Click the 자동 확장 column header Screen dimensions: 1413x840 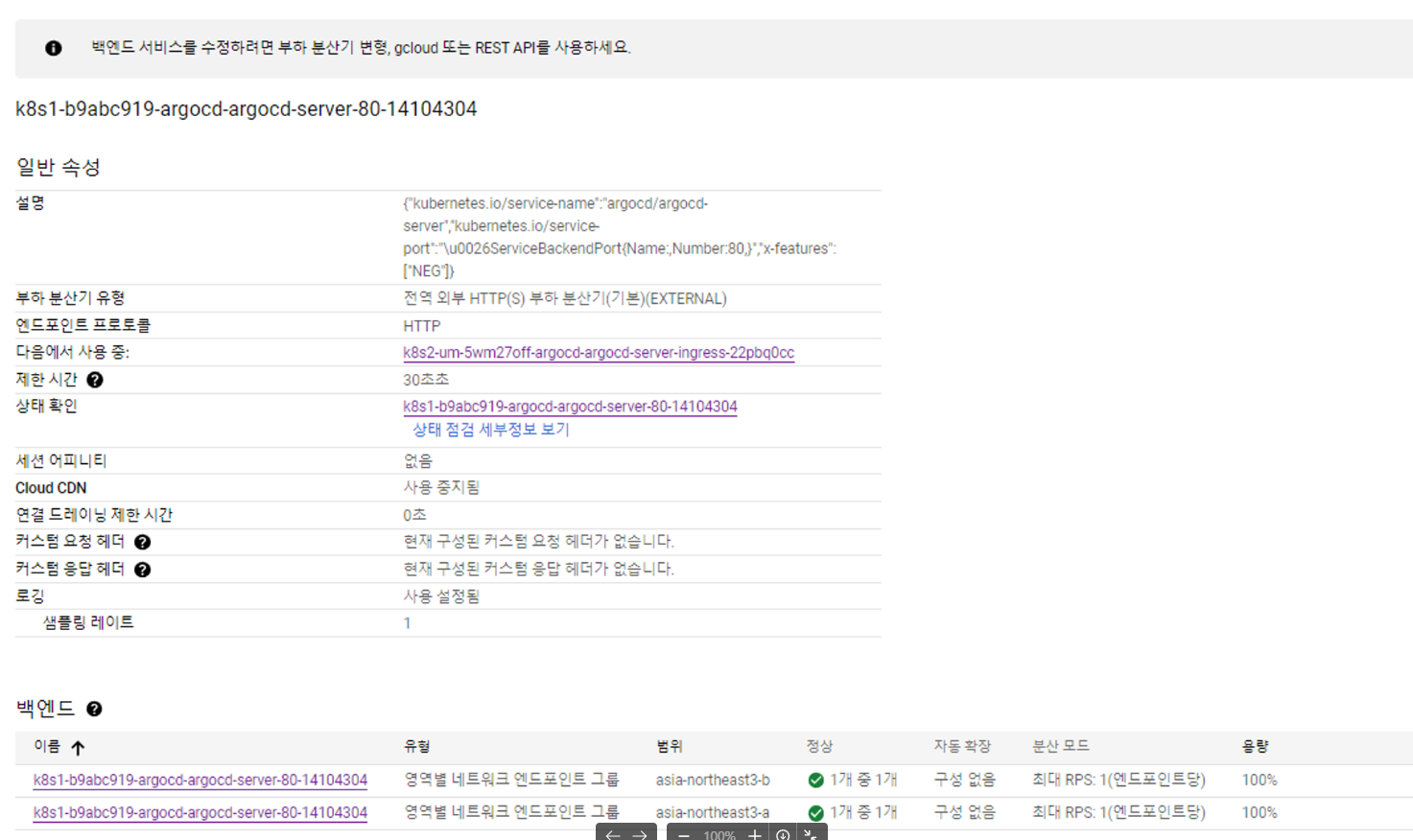[963, 746]
